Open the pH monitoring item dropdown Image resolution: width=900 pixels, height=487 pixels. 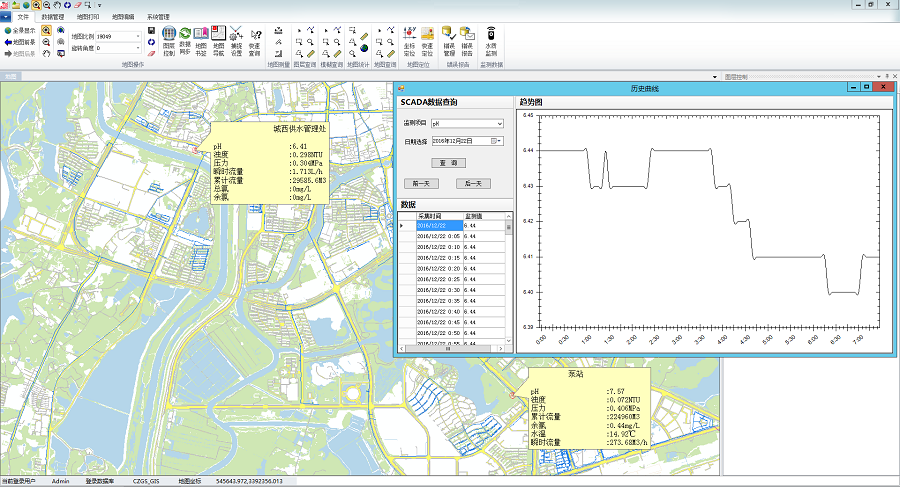point(499,123)
